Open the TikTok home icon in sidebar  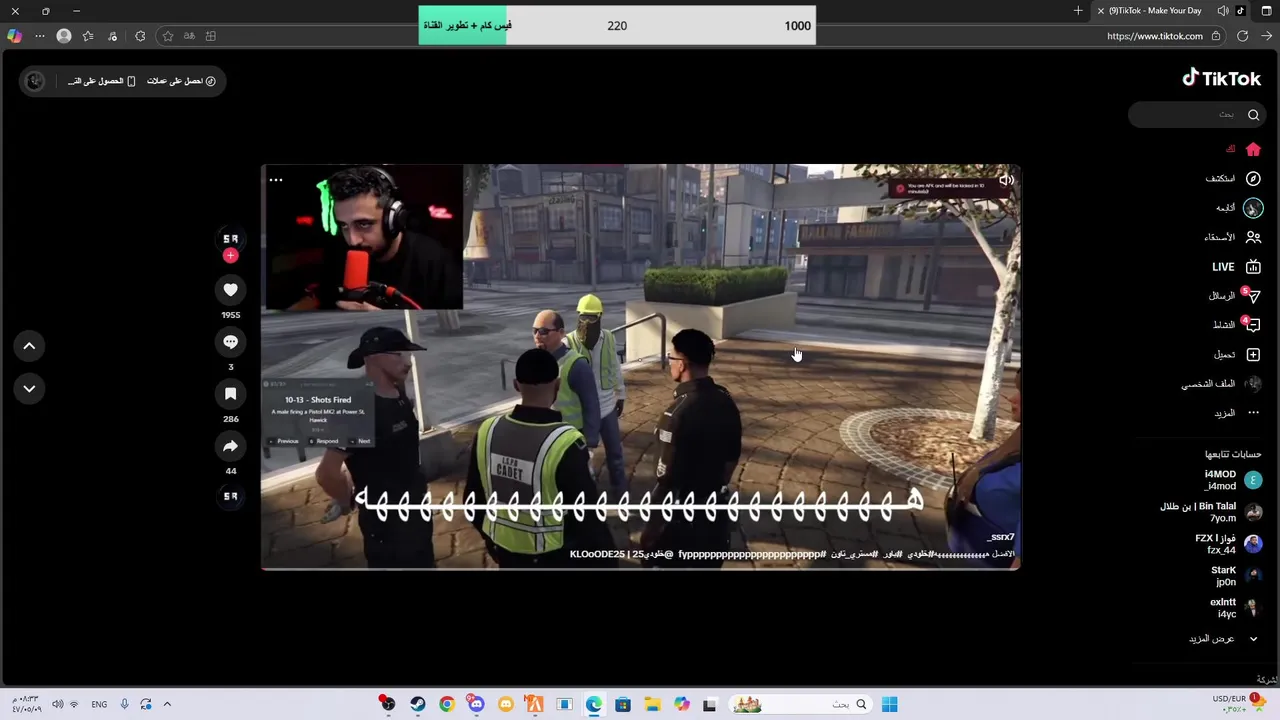point(1253,149)
